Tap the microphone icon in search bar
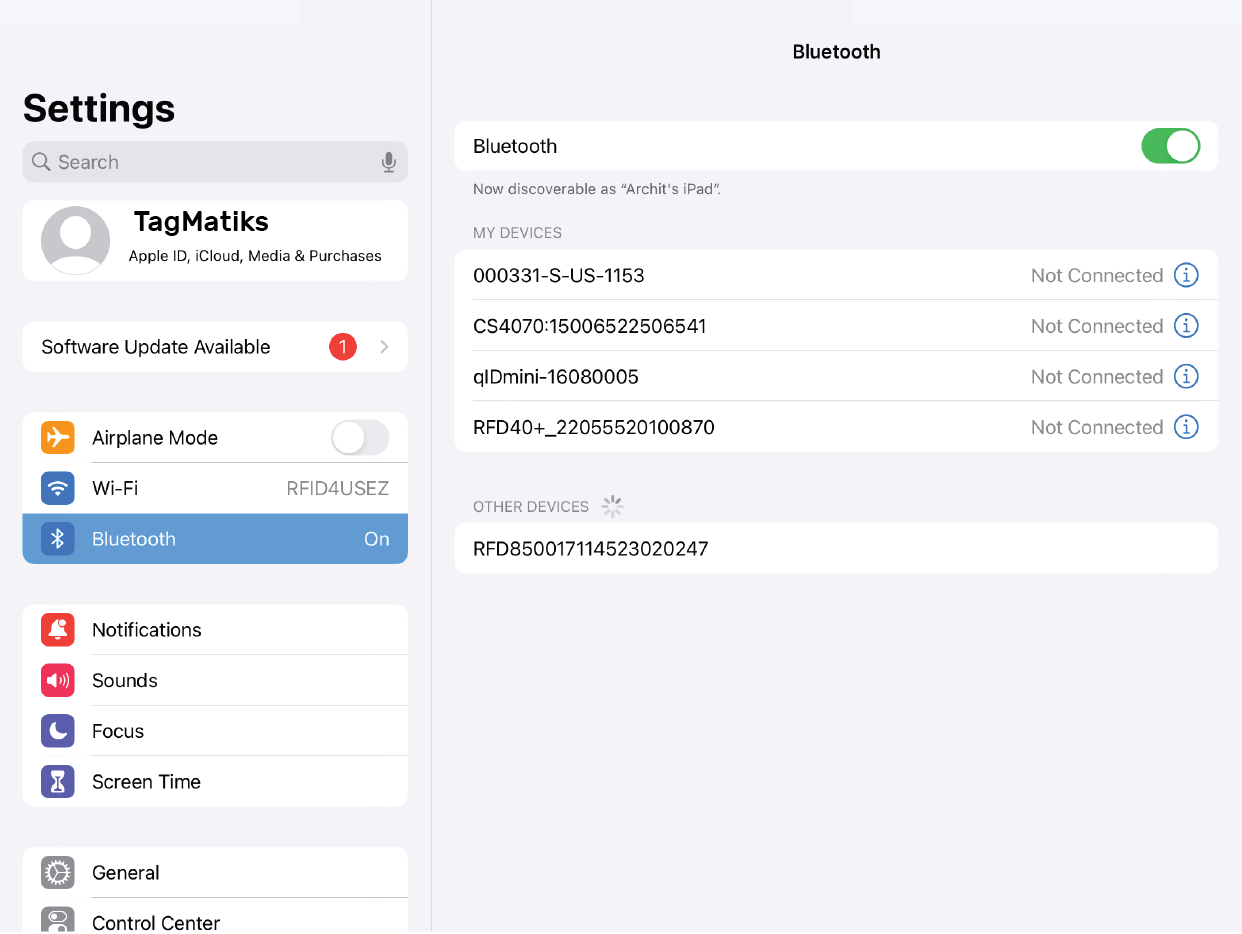This screenshot has width=1242, height=934. click(x=389, y=162)
